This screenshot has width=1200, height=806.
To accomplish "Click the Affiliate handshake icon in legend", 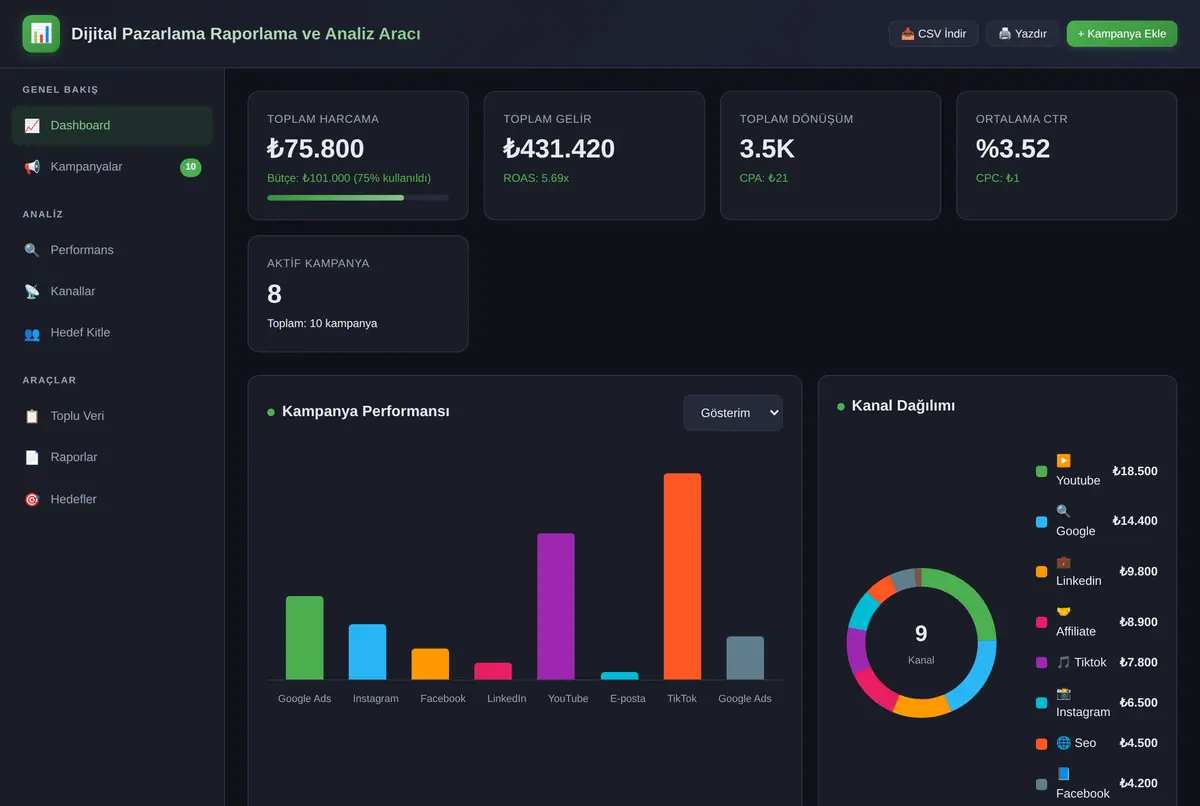I will (x=1063, y=612).
